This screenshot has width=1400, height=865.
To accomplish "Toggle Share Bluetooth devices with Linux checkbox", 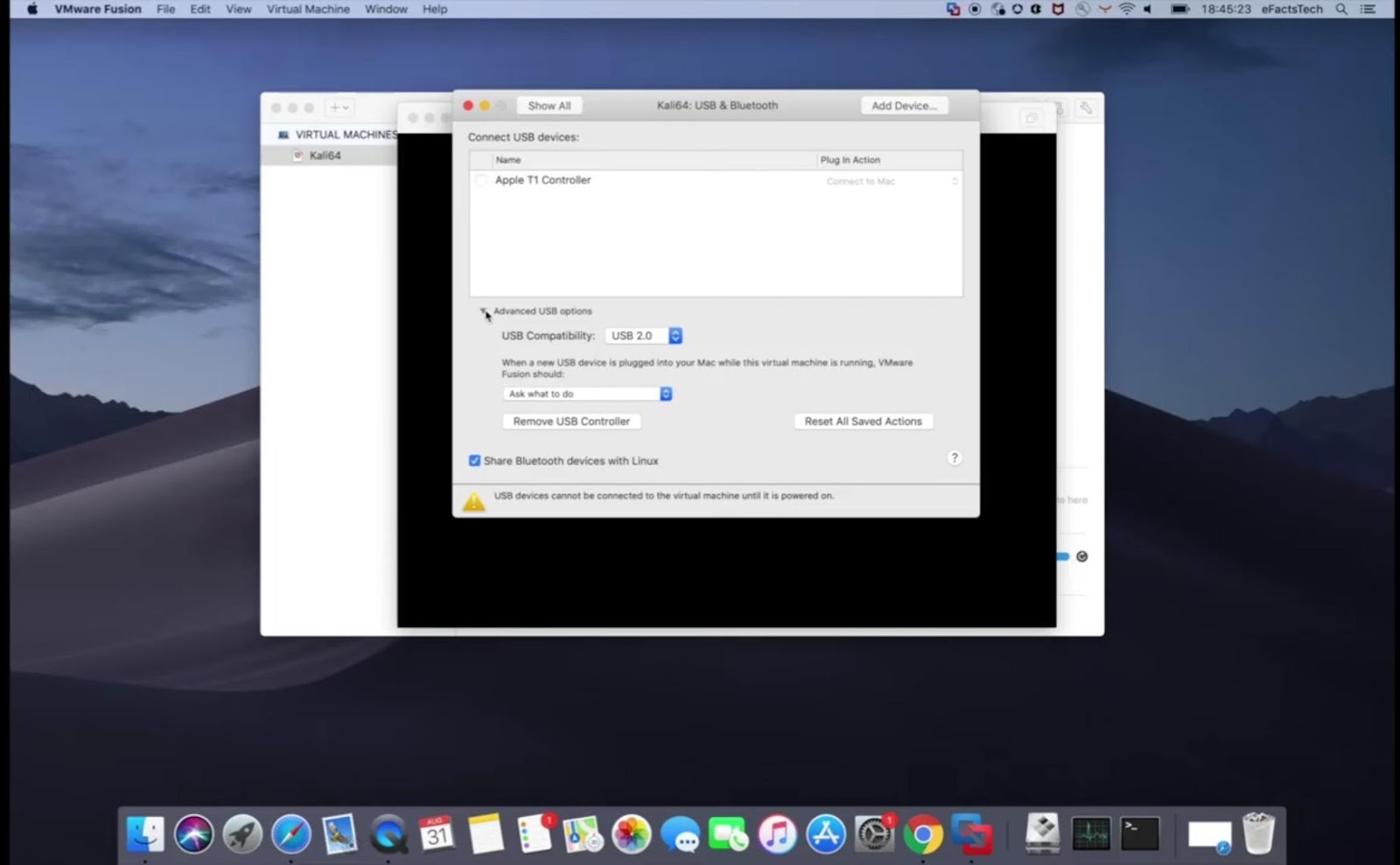I will point(474,461).
